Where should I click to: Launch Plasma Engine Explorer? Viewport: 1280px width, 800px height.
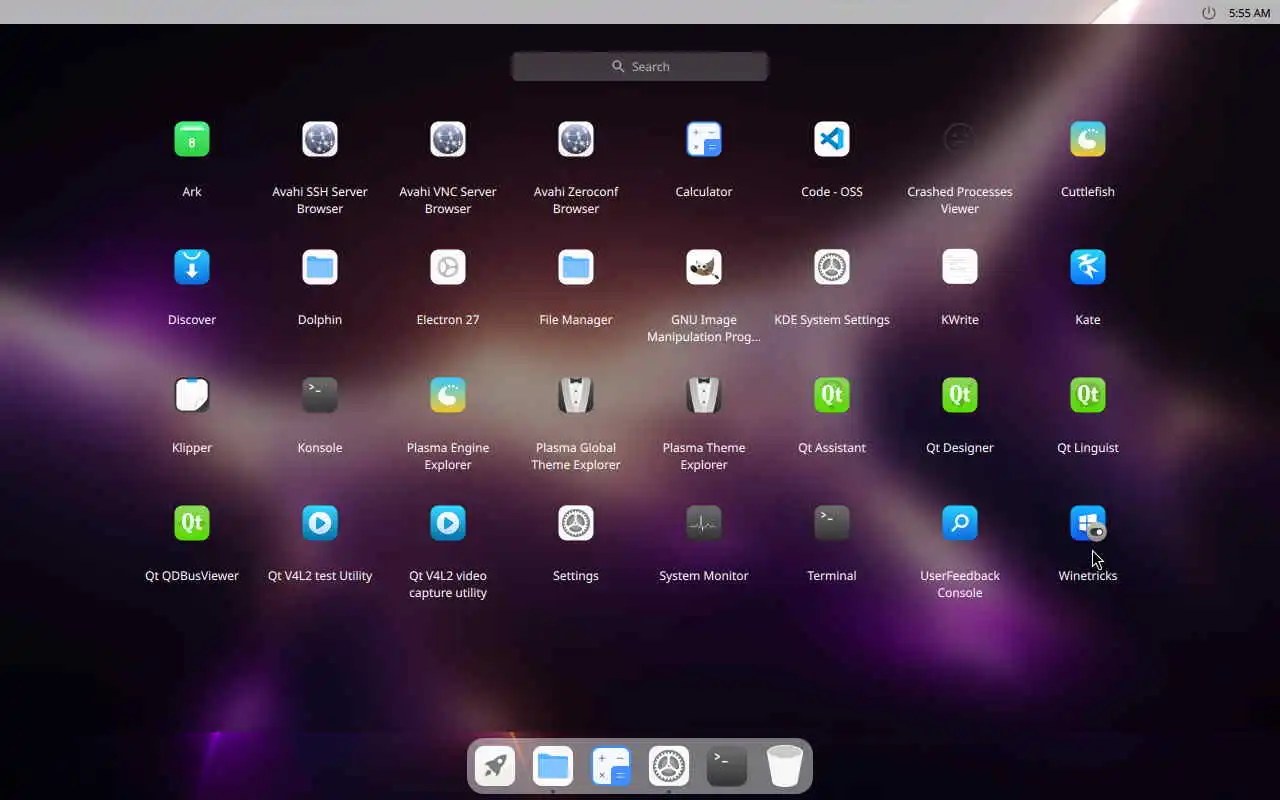pos(448,395)
